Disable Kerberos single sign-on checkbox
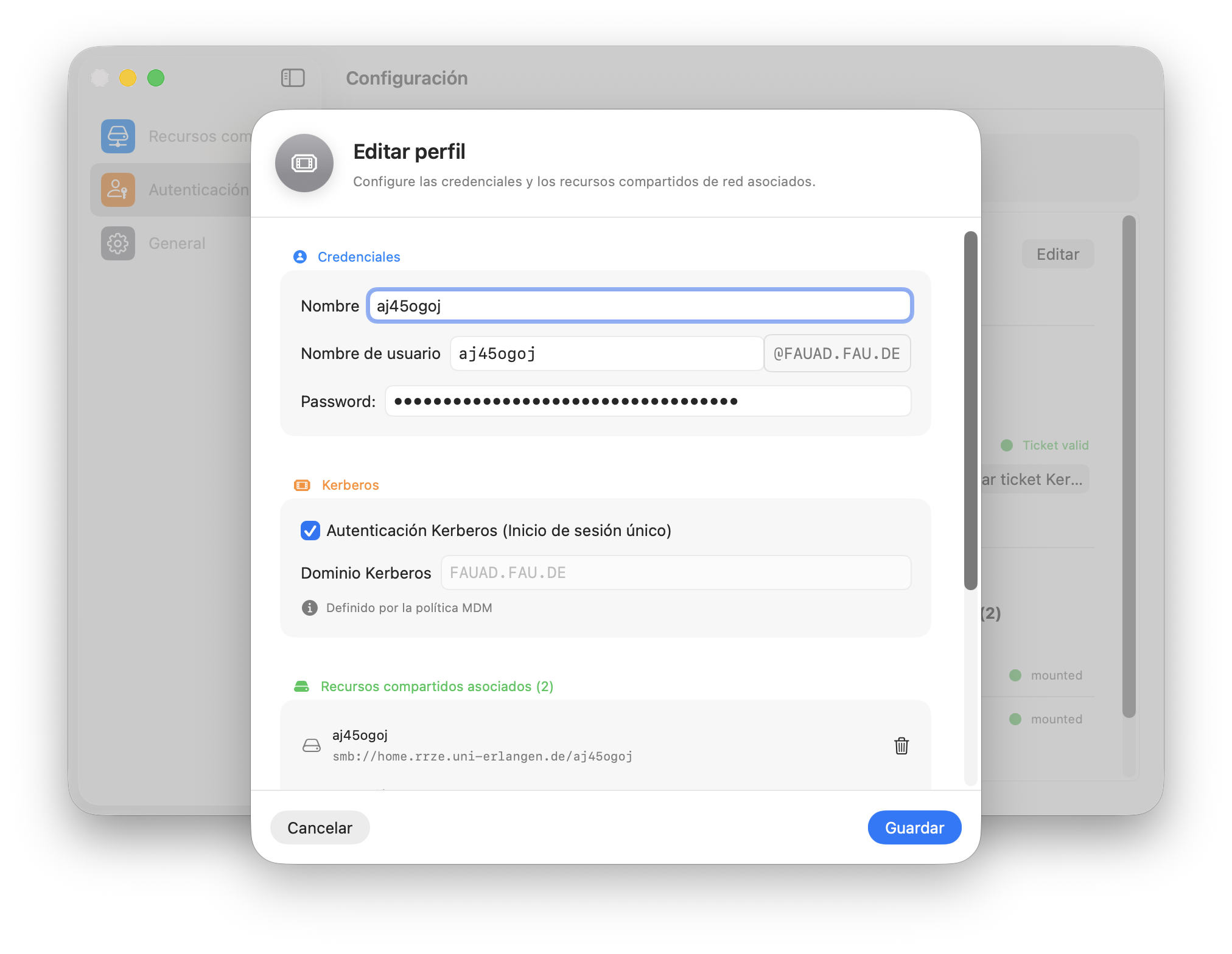 [x=310, y=531]
